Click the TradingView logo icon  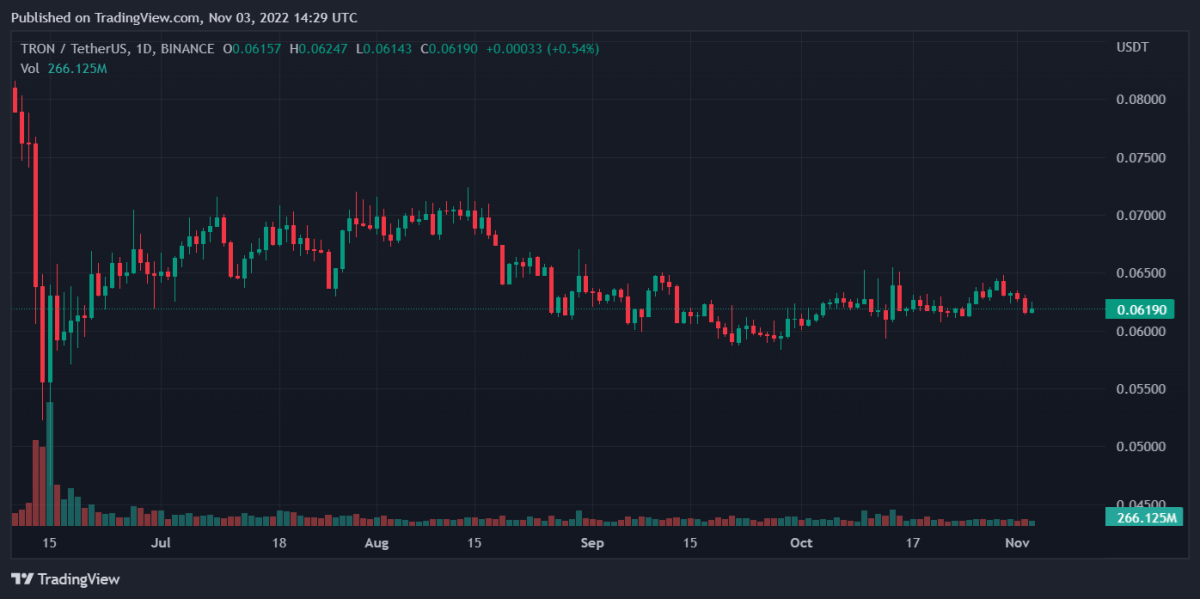coord(22,579)
